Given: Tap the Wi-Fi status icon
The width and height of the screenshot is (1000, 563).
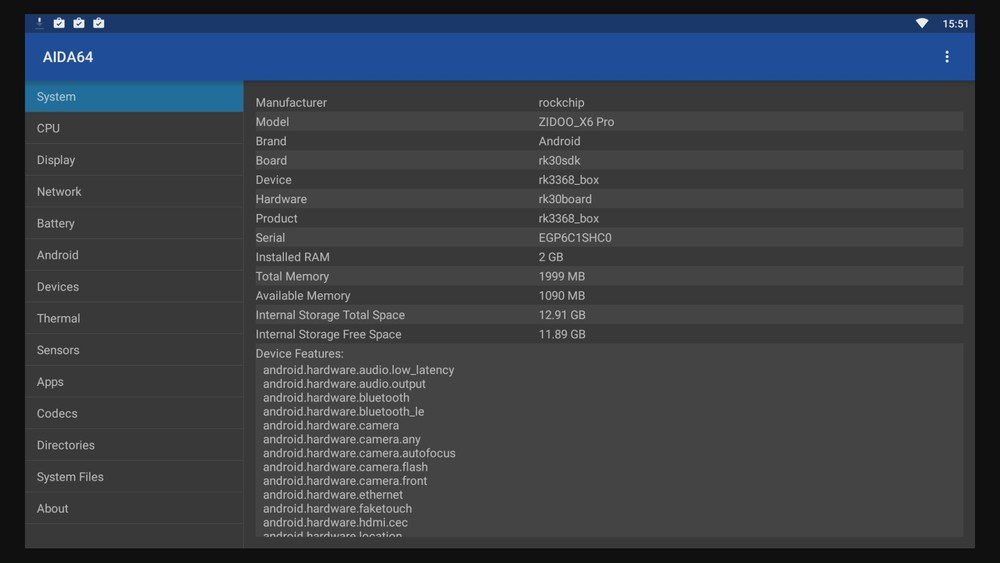Looking at the screenshot, I should pos(921,23).
